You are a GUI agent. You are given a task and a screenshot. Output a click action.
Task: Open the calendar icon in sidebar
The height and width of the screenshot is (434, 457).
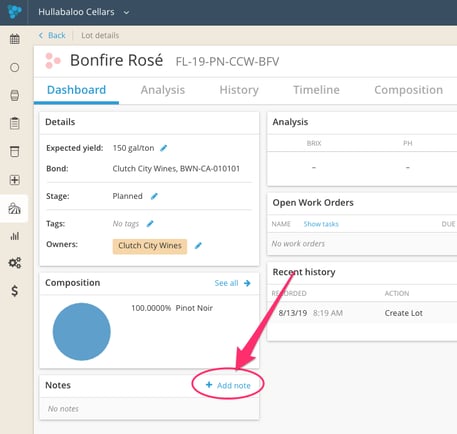(x=14, y=39)
